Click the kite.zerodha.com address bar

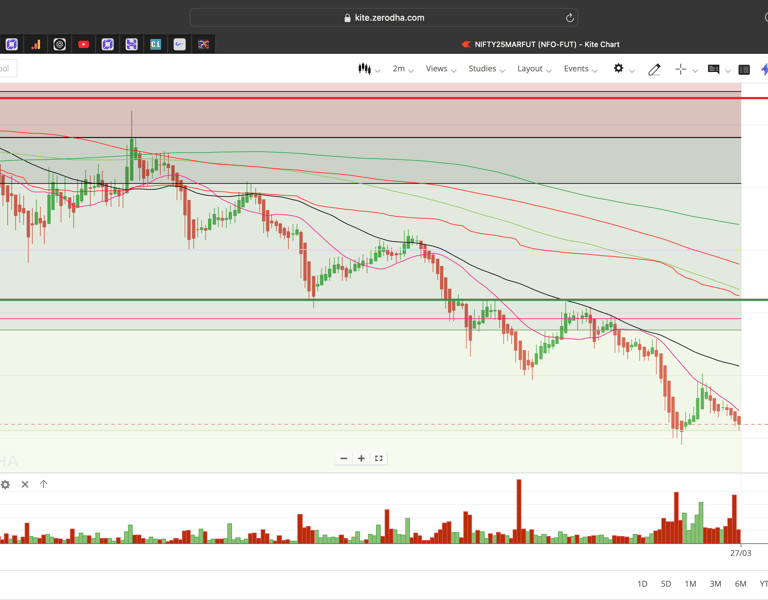384,18
